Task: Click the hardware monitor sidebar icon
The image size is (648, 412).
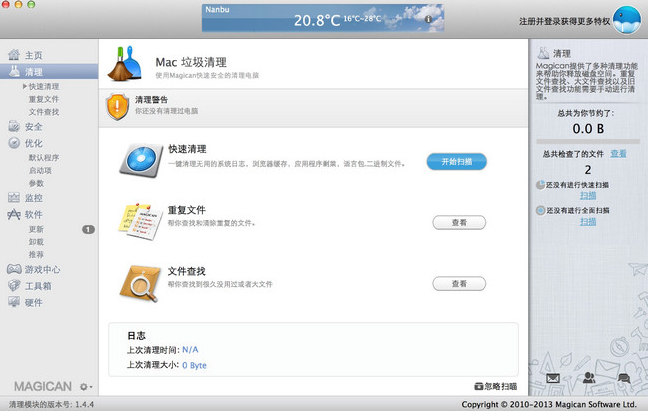Action: pyautogui.click(x=14, y=302)
